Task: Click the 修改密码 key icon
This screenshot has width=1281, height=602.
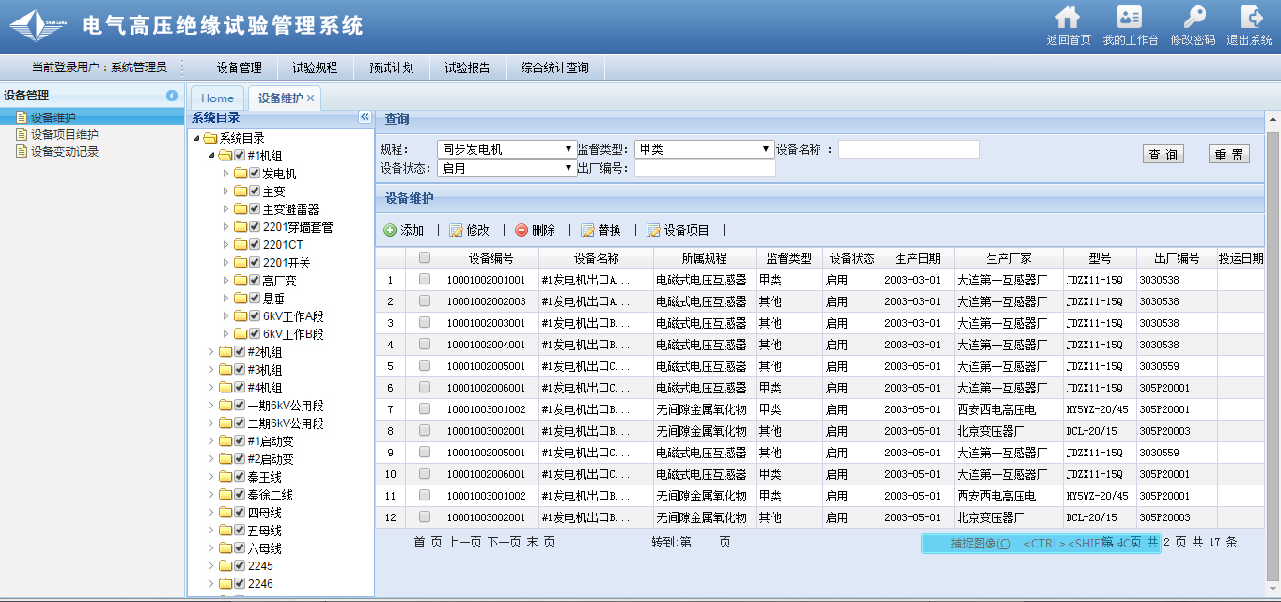Action: click(1194, 18)
